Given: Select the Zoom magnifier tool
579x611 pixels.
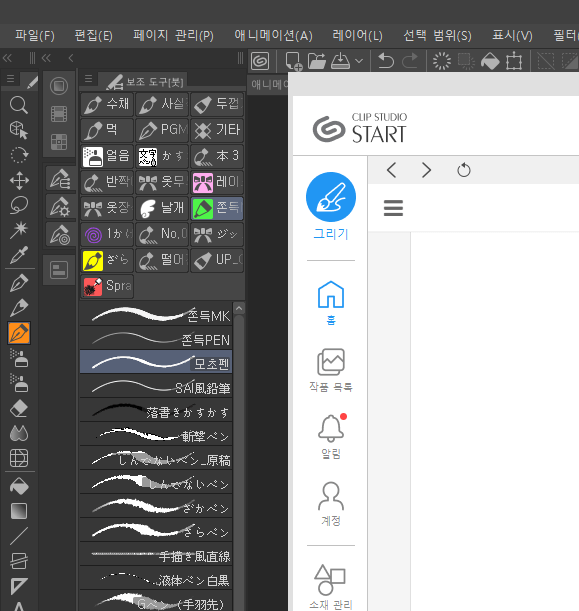Looking at the screenshot, I should click(x=19, y=105).
